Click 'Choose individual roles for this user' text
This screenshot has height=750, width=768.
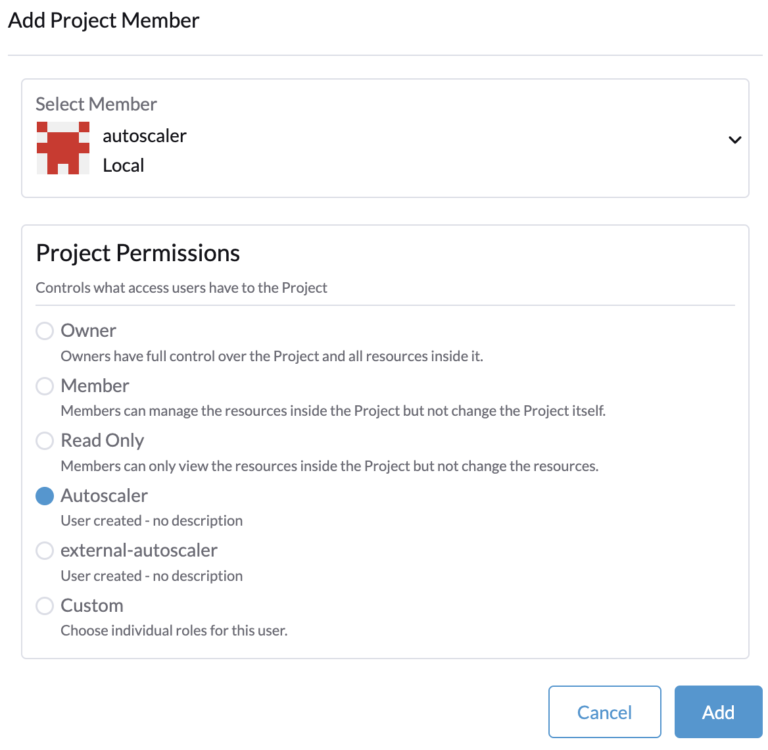(174, 631)
